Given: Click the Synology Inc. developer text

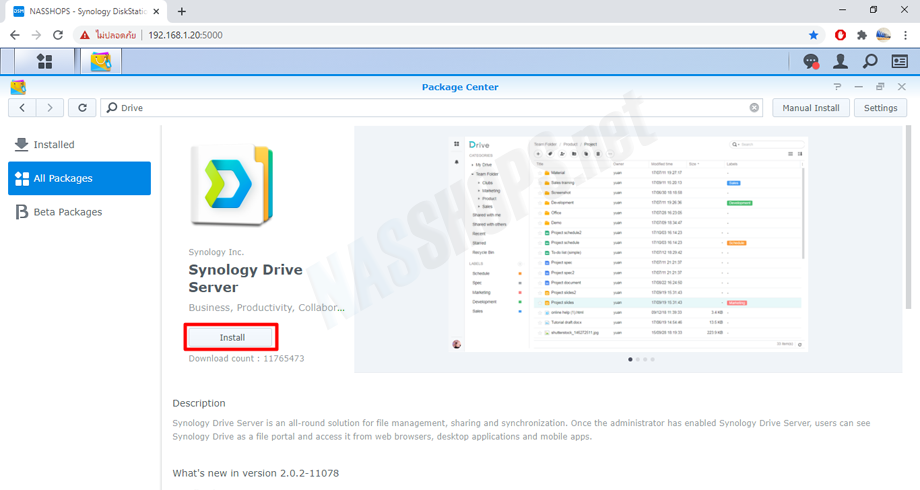Looking at the screenshot, I should [x=216, y=252].
